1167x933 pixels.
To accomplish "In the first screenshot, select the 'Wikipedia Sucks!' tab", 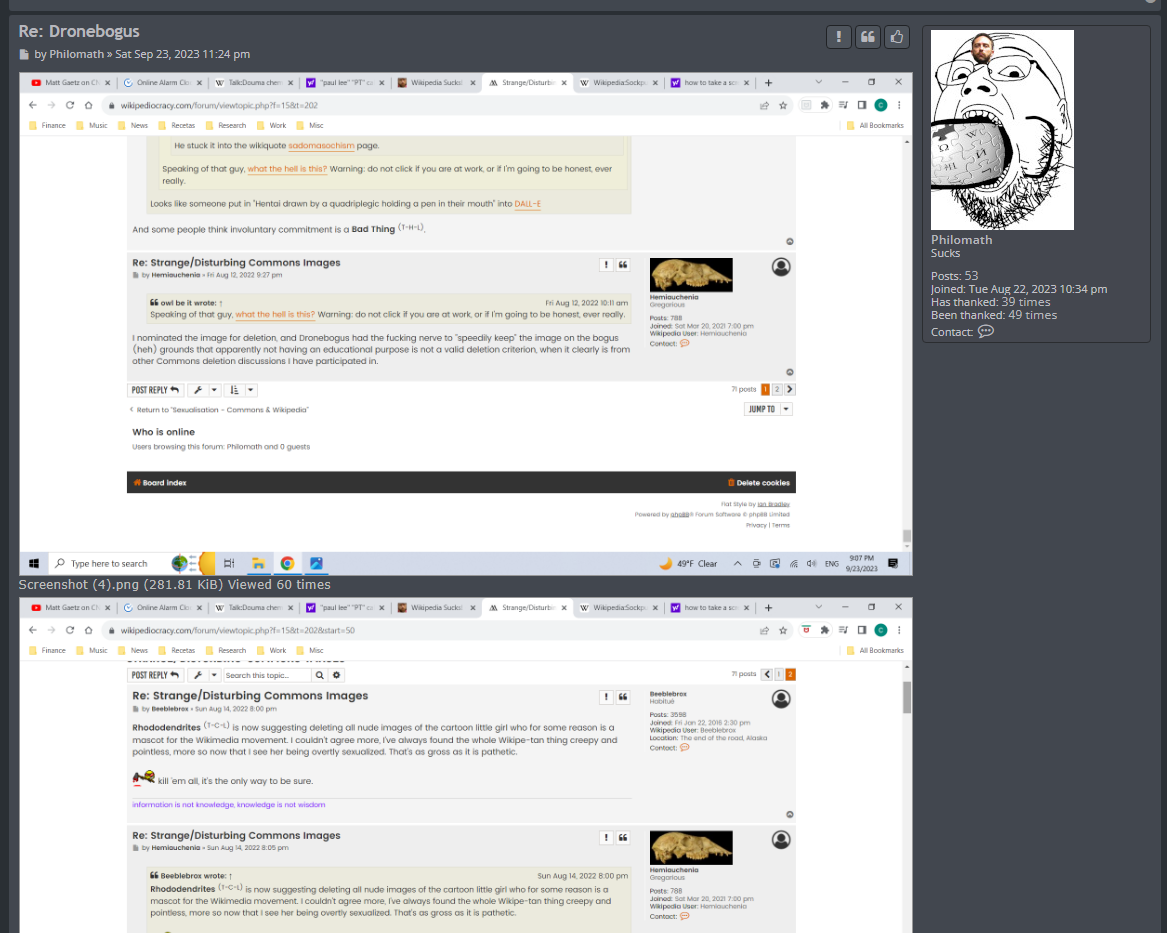I will coord(436,83).
